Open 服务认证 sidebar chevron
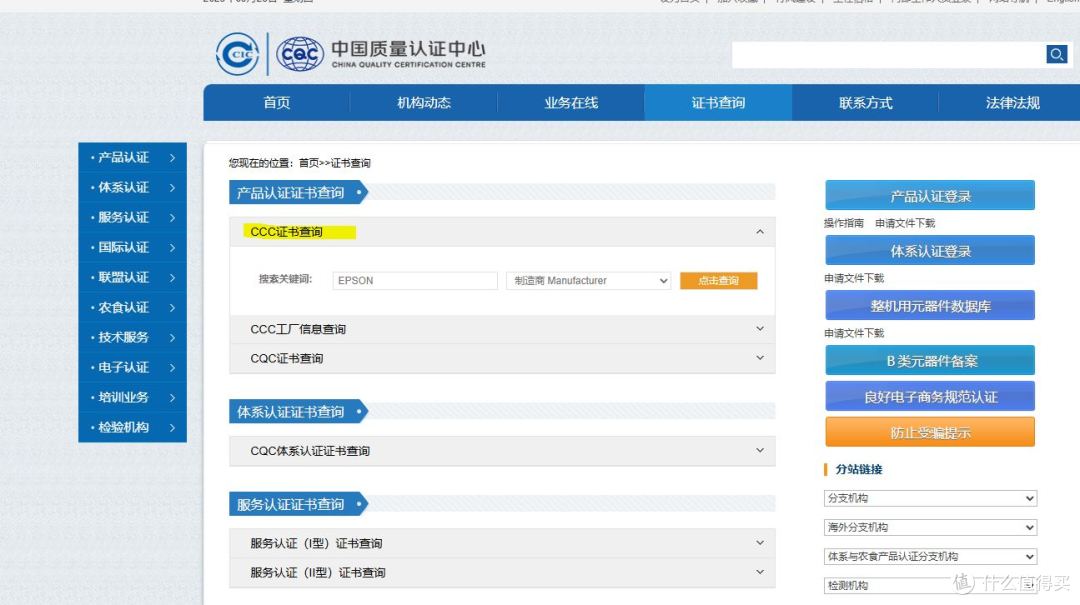The width and height of the screenshot is (1080, 605). click(x=172, y=218)
